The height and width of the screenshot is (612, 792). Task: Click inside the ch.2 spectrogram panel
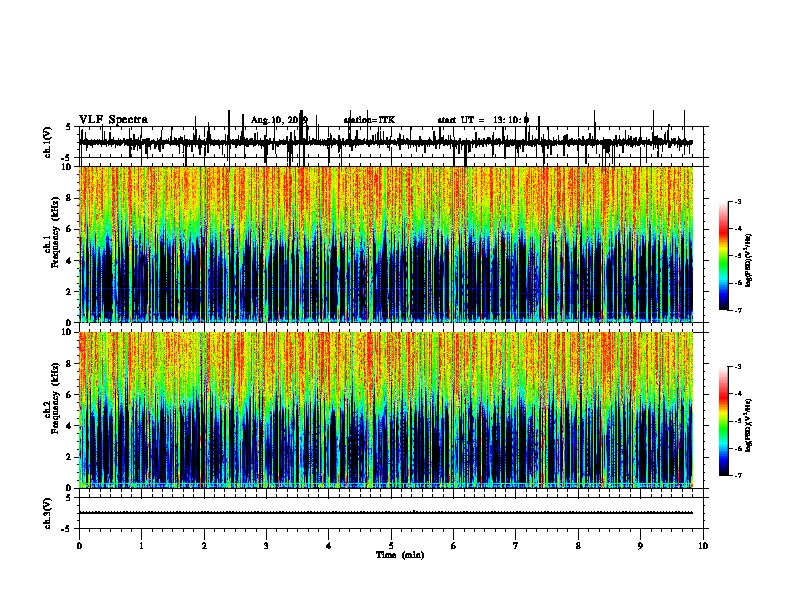(386, 410)
